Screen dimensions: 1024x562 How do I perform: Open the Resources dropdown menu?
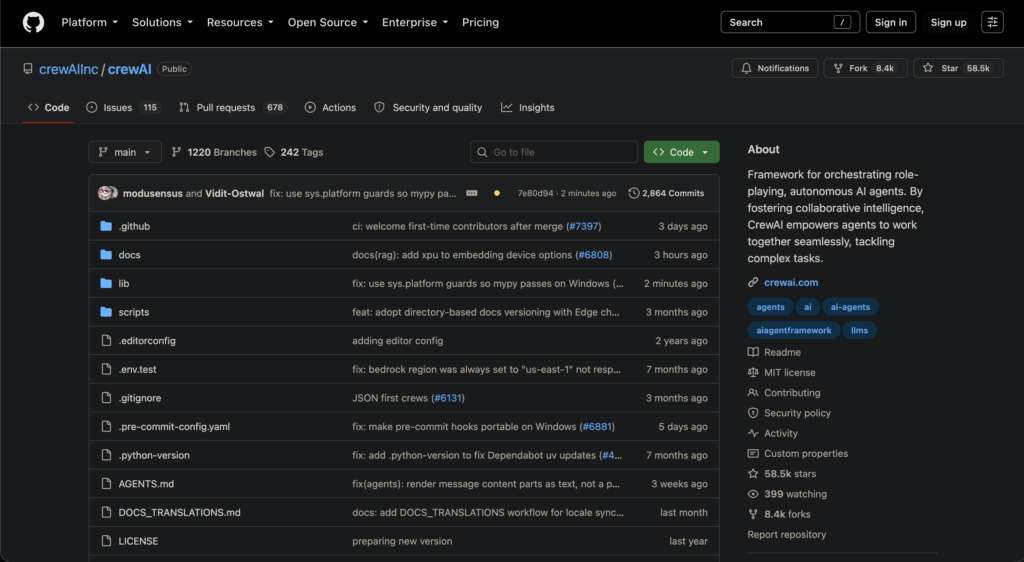coord(240,22)
